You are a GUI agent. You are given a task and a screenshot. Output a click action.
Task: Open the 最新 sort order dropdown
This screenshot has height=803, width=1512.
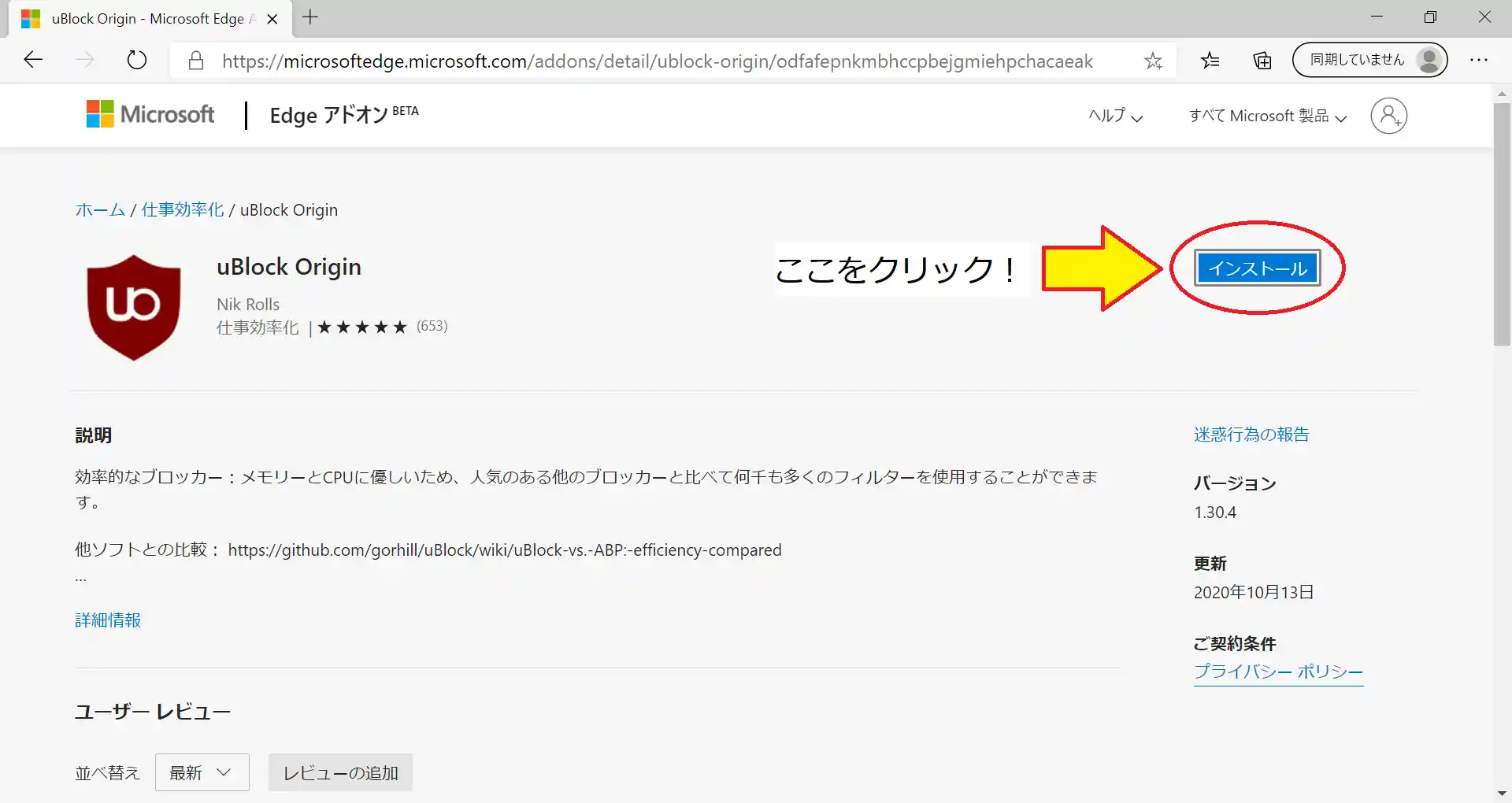[x=202, y=772]
